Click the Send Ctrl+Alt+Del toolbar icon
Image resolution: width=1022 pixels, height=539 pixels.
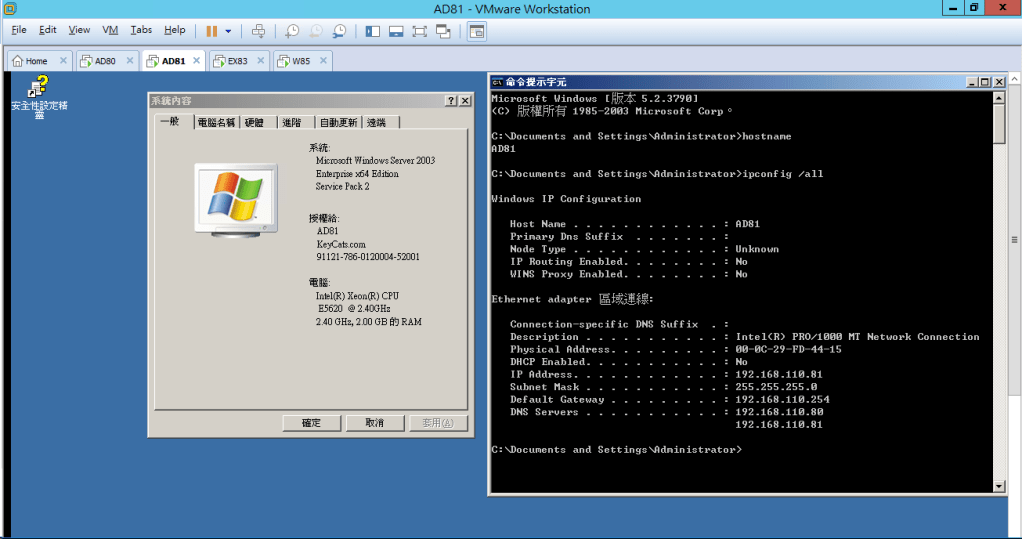[x=258, y=31]
